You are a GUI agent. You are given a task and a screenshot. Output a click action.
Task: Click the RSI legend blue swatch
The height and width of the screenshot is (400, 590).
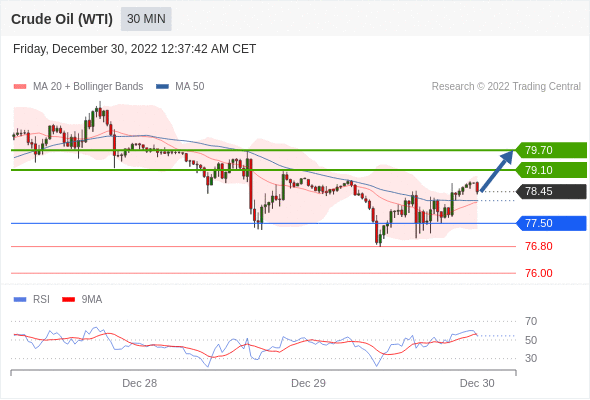(20, 300)
